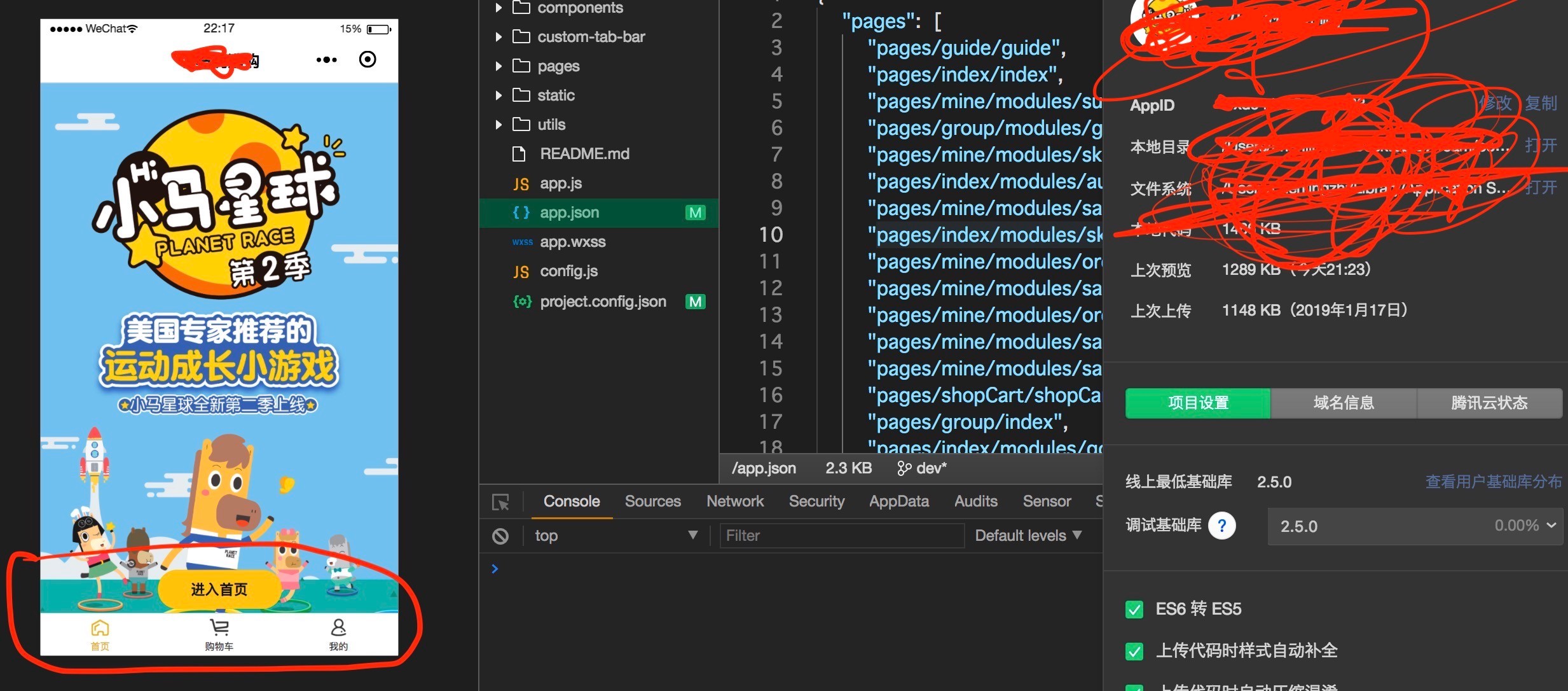Click the git branch icon by dev*

point(904,469)
